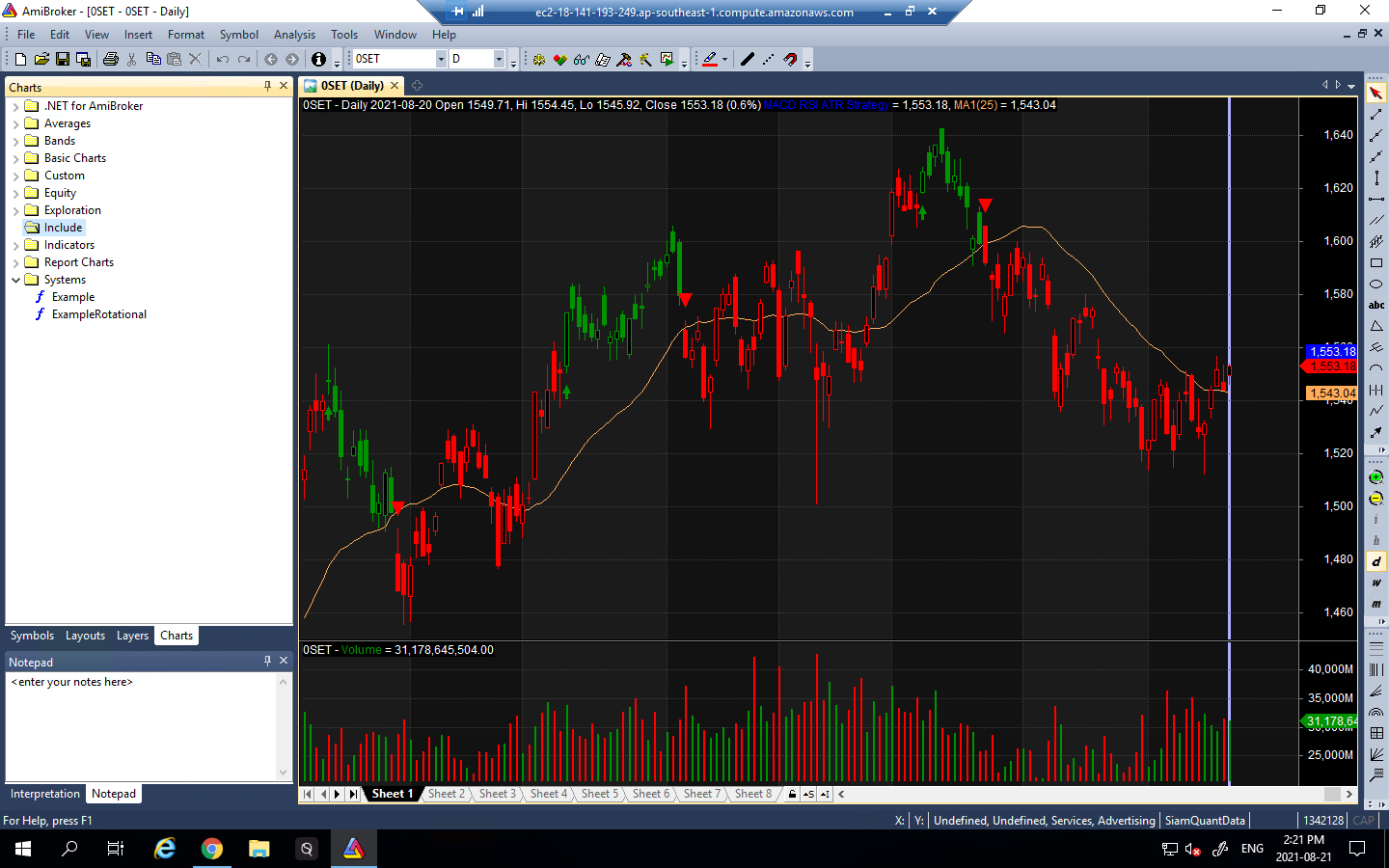Toggle pin on the Notepad panel
The image size is (1389, 868).
point(267,661)
